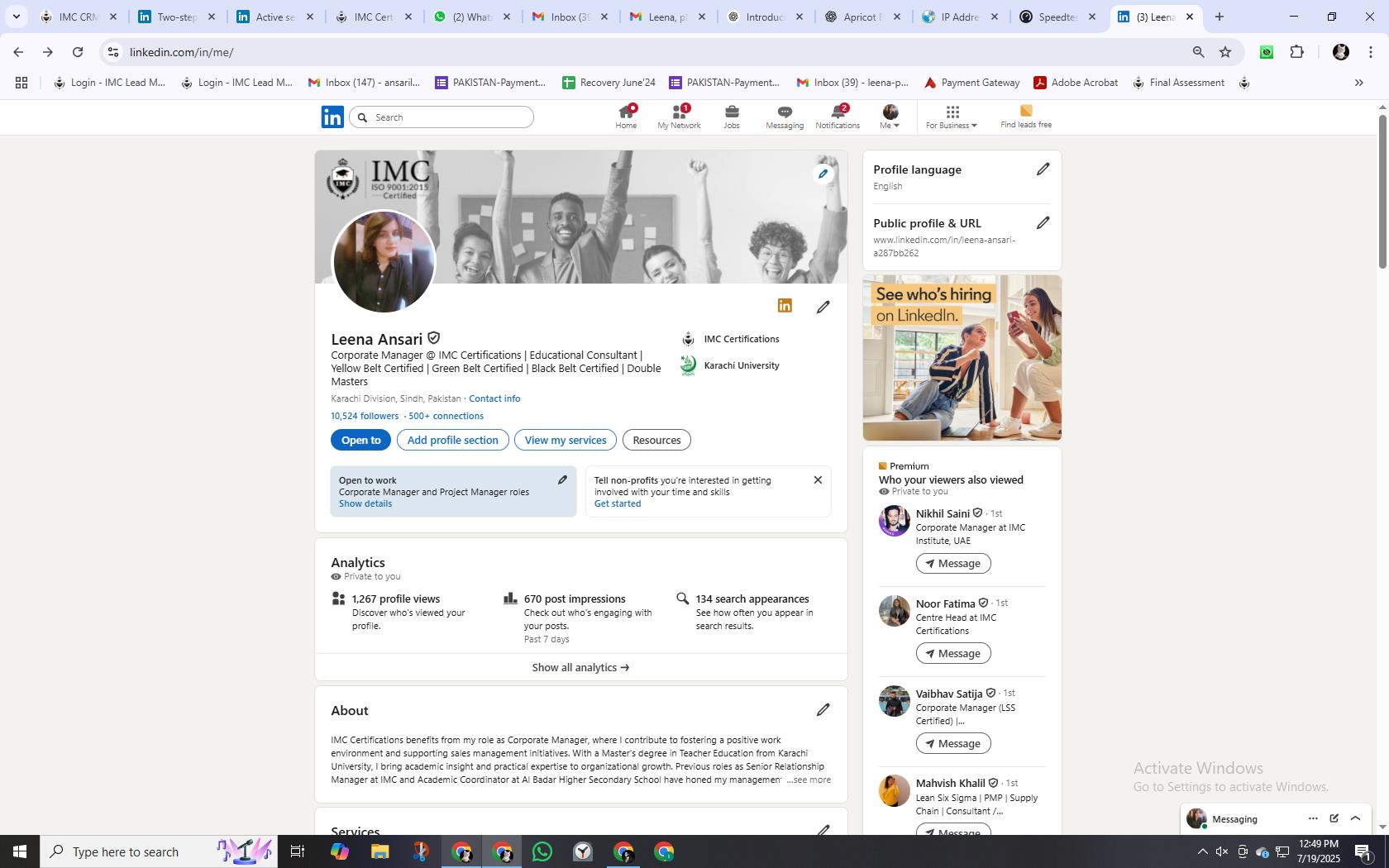Click Show details under Open to work
The image size is (1389, 868).
(x=365, y=503)
